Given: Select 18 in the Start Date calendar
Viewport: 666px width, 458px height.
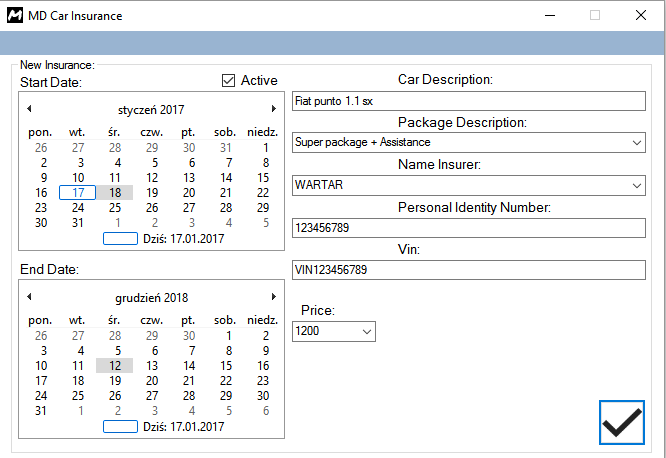Looking at the screenshot, I should click(x=115, y=192).
